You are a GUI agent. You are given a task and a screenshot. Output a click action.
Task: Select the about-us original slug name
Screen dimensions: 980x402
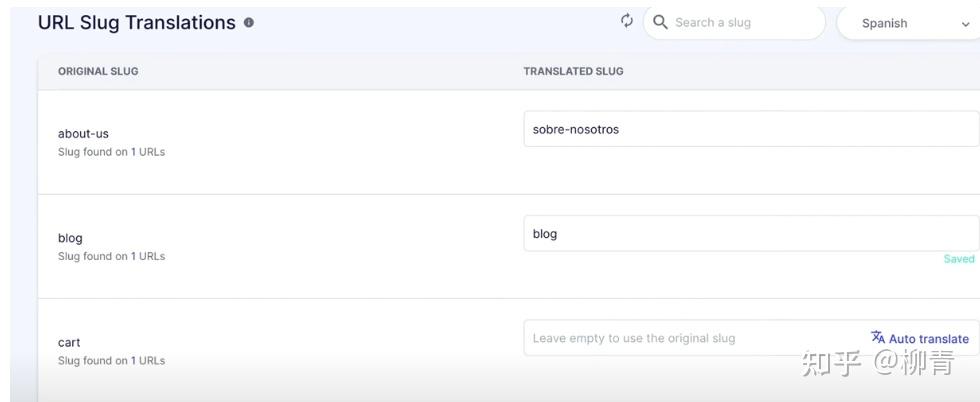coord(83,133)
